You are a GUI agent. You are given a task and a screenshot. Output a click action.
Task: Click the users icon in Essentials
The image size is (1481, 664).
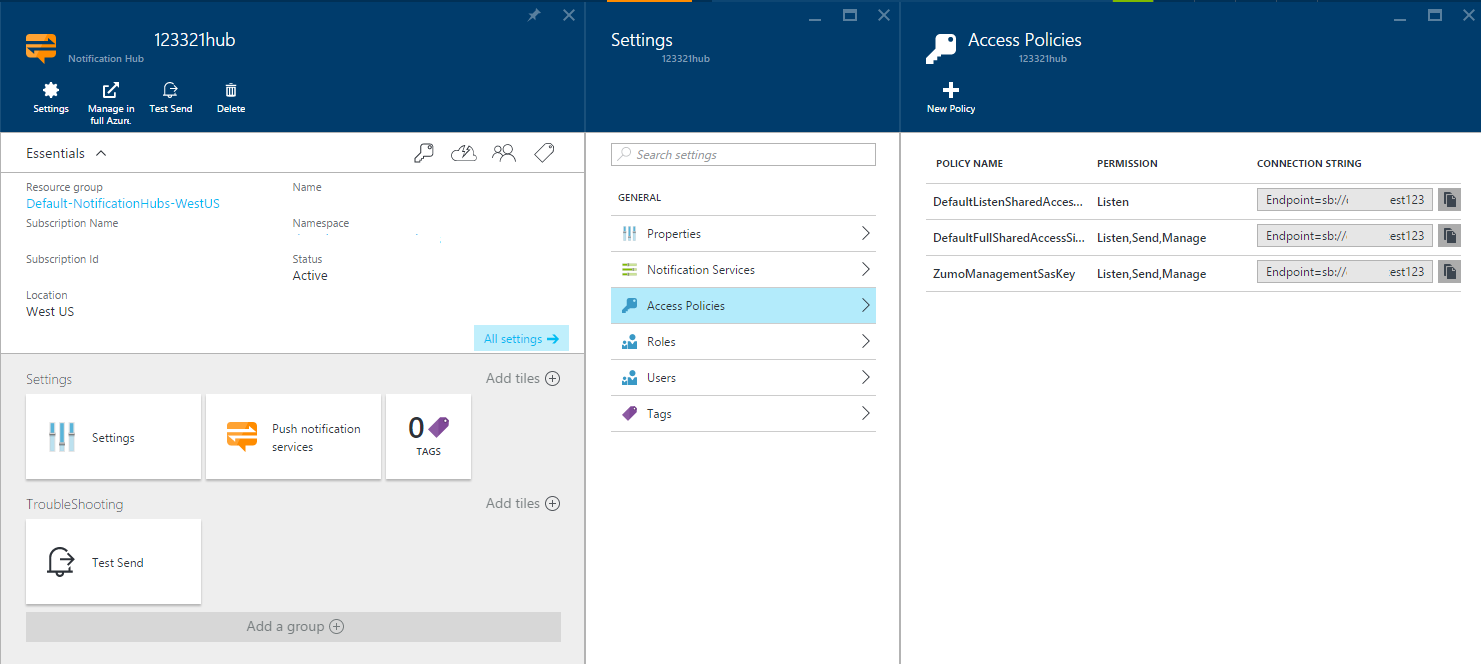pos(504,152)
